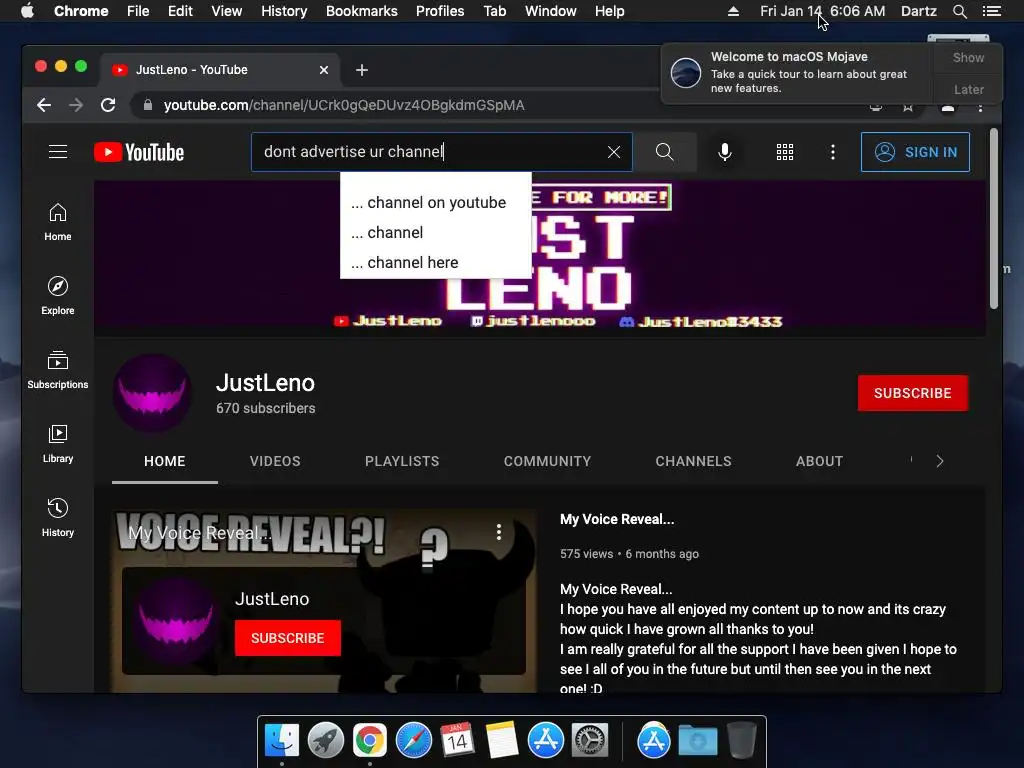Open the YouTube apps grid
The height and width of the screenshot is (768, 1024).
(x=785, y=152)
